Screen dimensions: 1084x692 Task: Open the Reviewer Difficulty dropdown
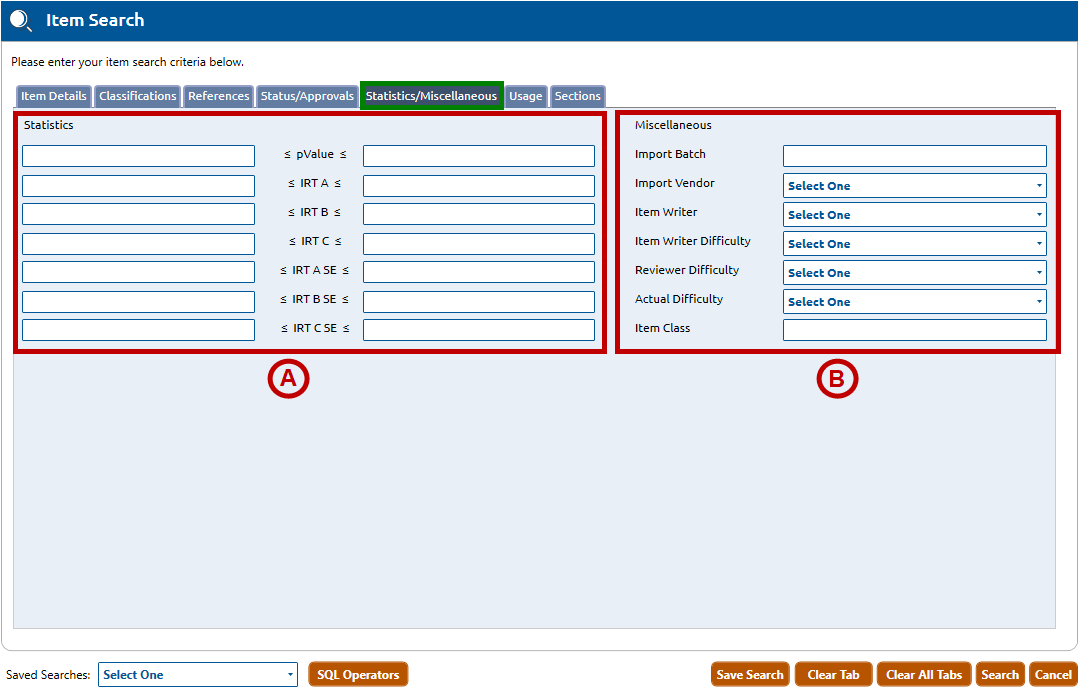point(914,273)
